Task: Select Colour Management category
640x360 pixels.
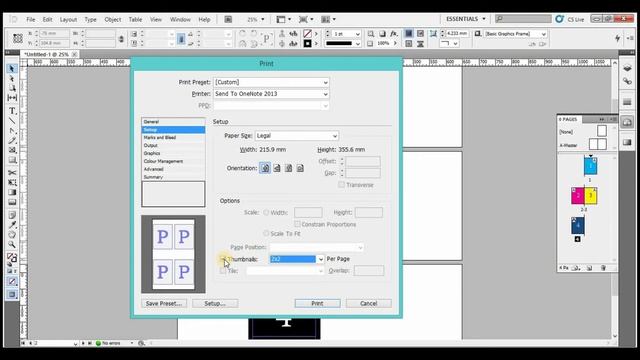Action: tap(173, 161)
